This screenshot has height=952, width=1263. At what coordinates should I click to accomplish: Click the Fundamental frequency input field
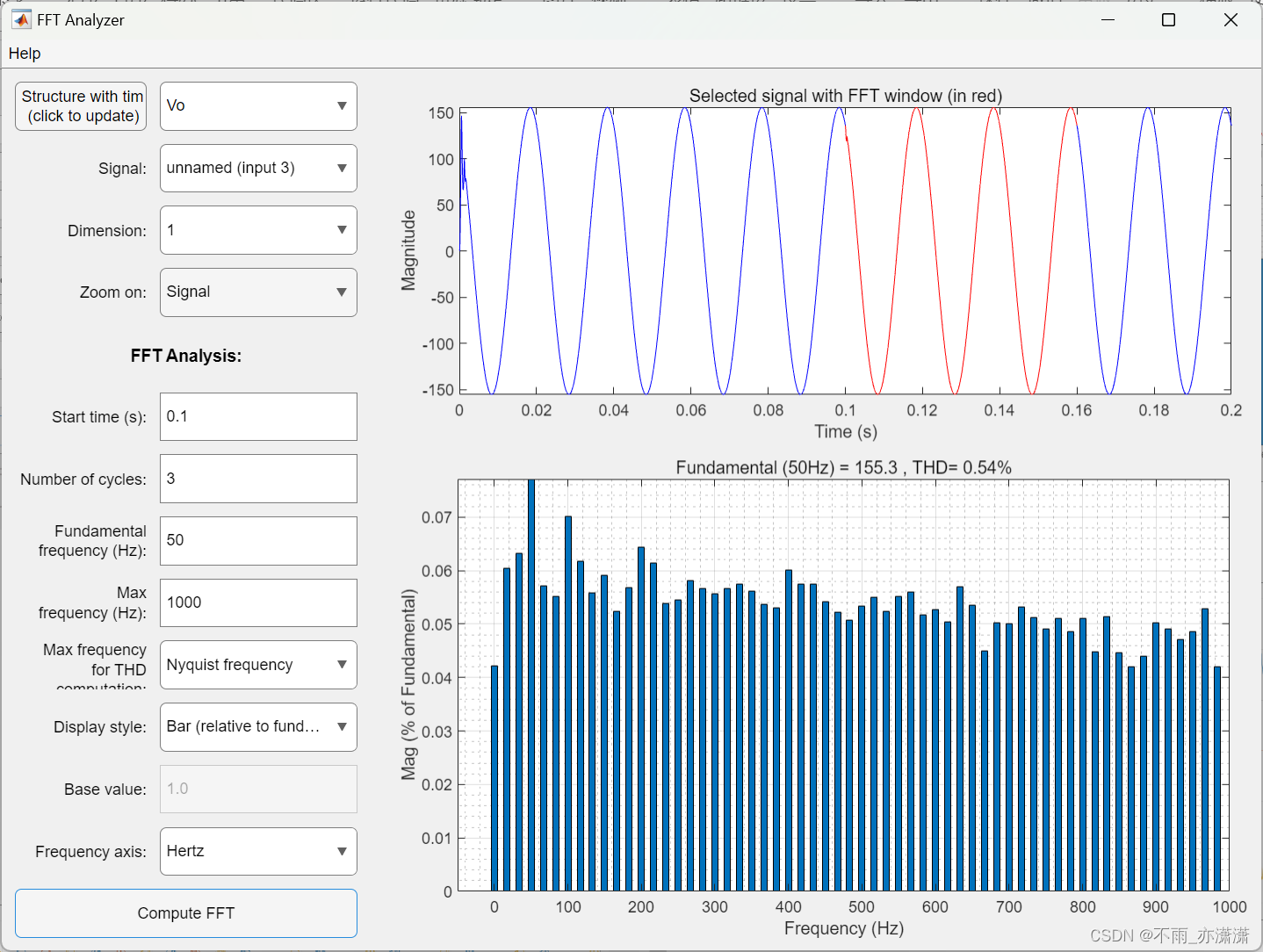[x=258, y=541]
